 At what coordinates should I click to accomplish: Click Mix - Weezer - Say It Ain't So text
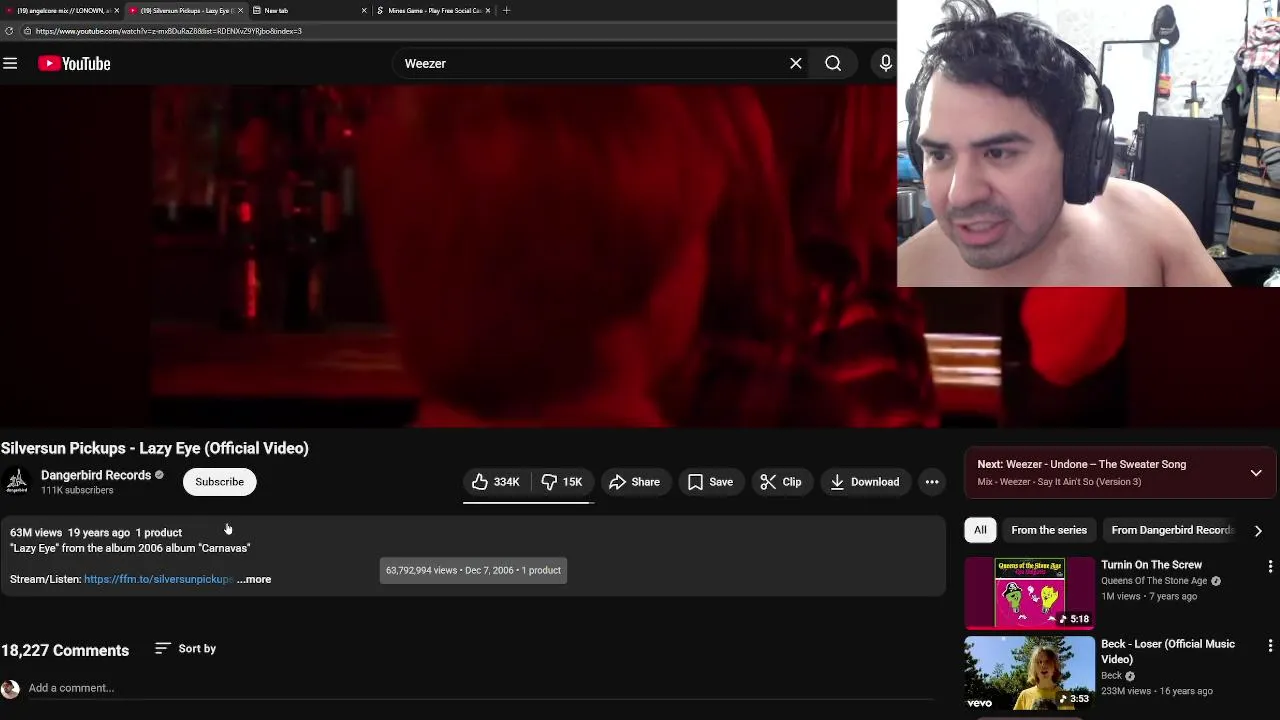click(1059, 482)
